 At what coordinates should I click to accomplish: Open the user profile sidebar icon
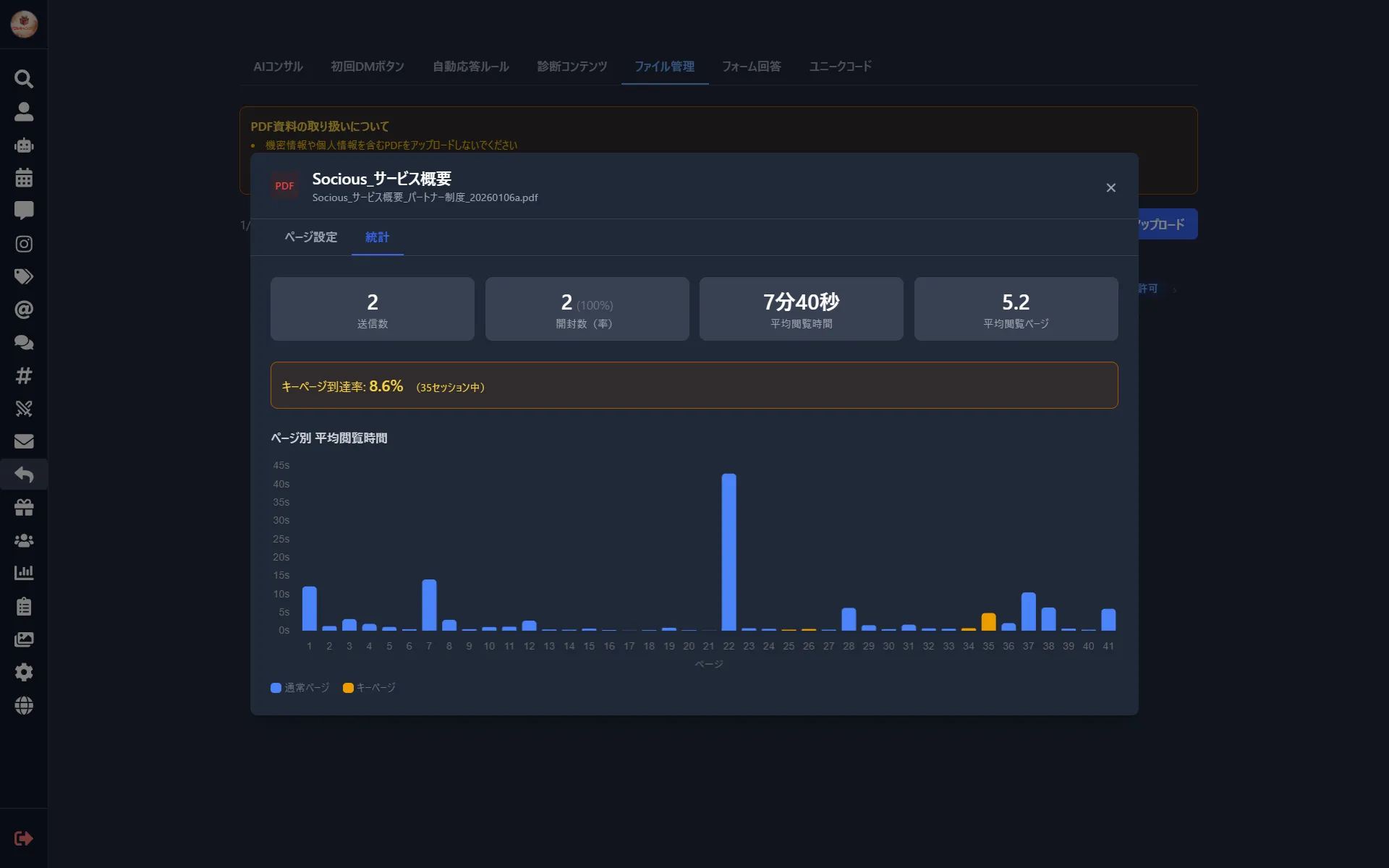pyautogui.click(x=24, y=111)
